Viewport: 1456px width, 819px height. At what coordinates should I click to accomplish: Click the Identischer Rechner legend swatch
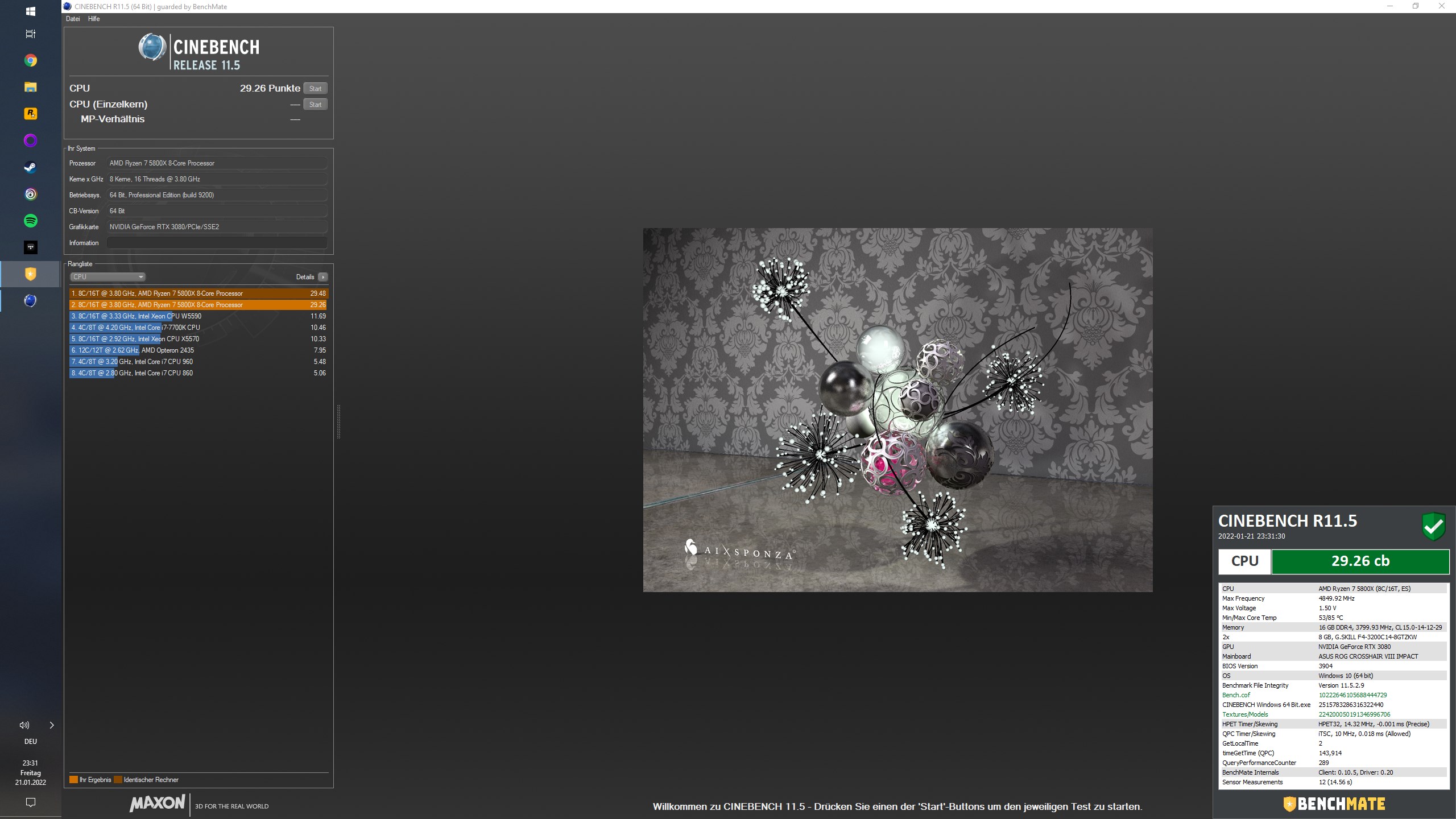118,780
